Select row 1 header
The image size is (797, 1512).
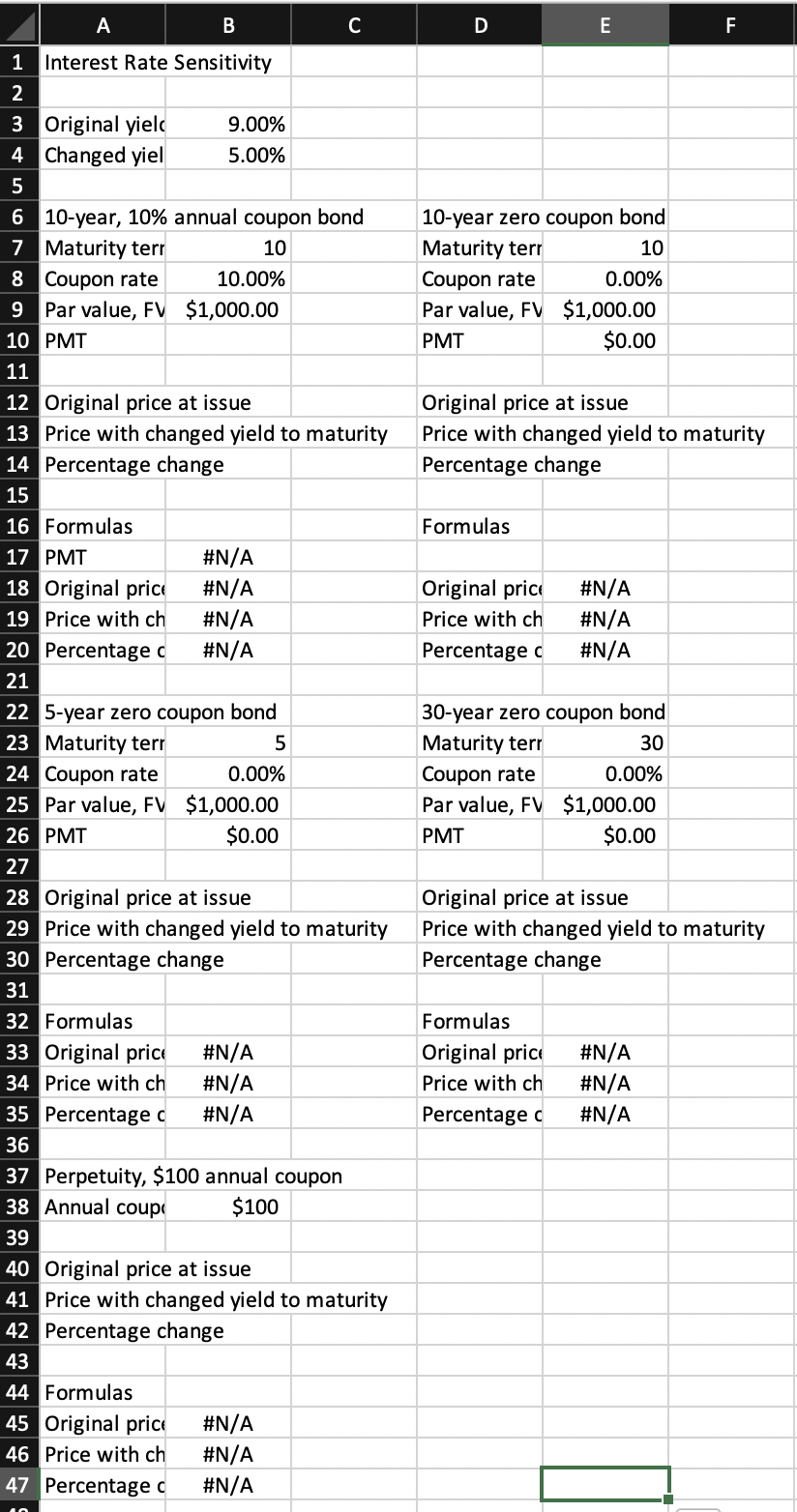pyautogui.click(x=19, y=61)
